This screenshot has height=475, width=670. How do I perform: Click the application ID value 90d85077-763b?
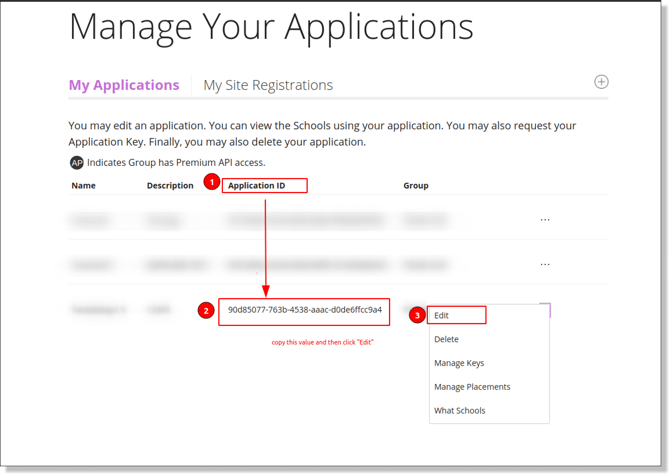(304, 310)
